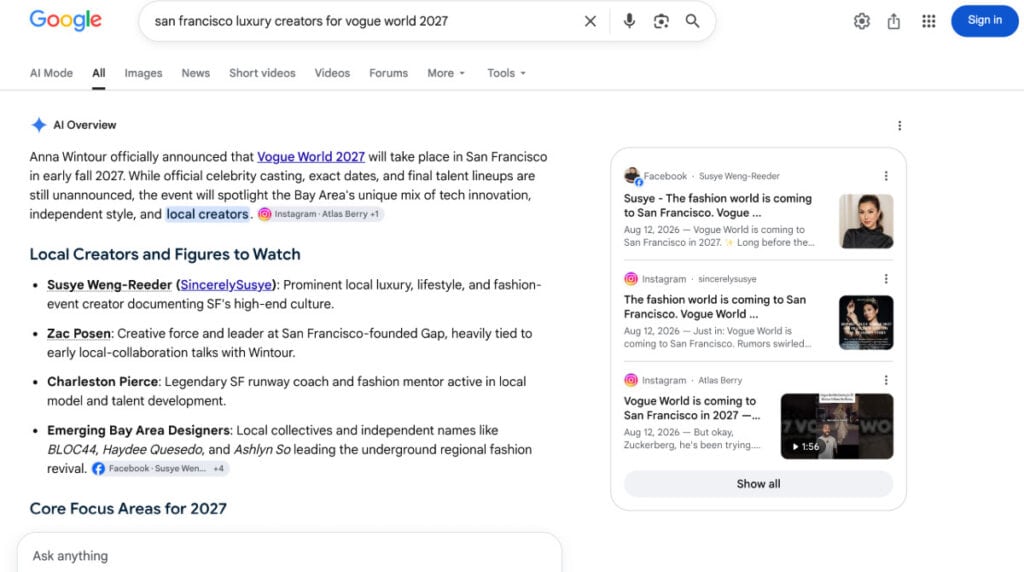This screenshot has height=572, width=1024.
Task: Open 'Susye - The fashion world is coming' result
Action: pyautogui.click(x=718, y=206)
